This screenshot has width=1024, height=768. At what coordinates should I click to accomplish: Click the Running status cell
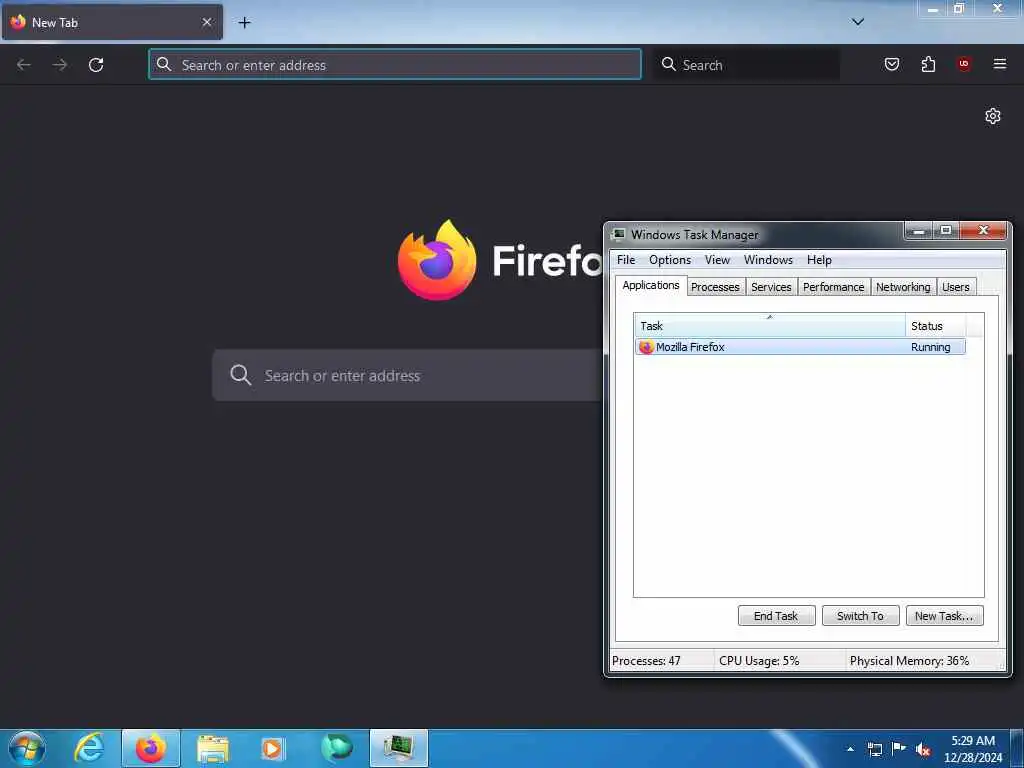point(930,347)
